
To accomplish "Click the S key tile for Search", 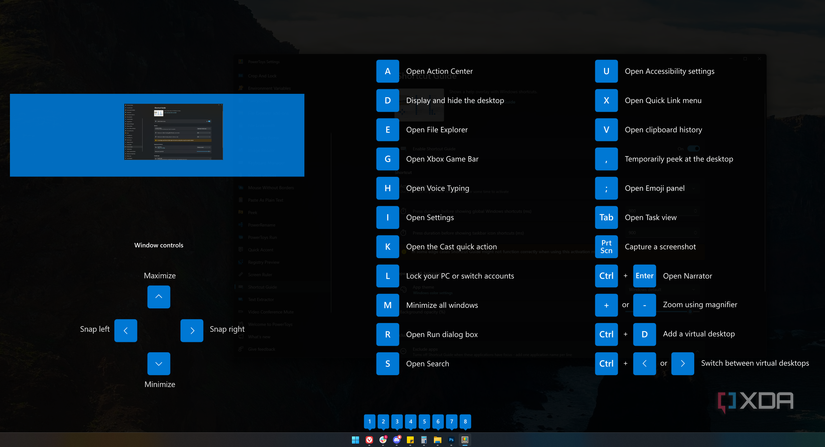I will coord(388,363).
